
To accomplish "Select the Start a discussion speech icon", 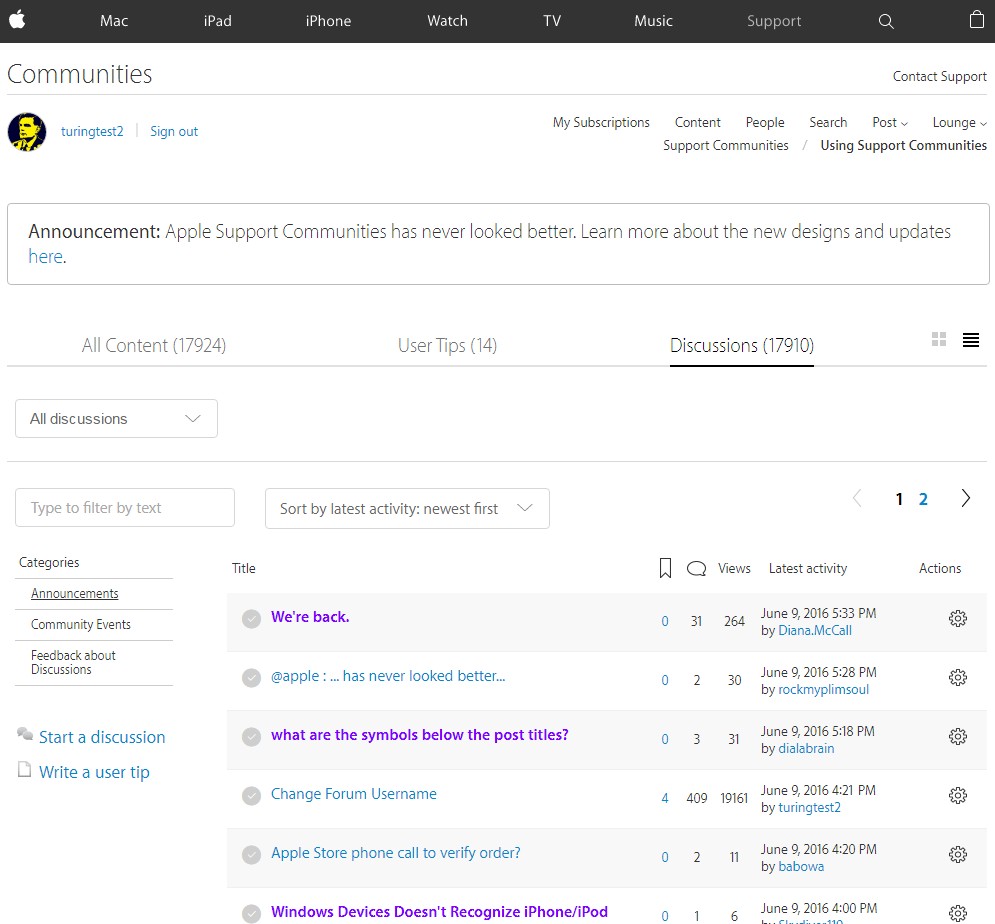I will (x=24, y=734).
